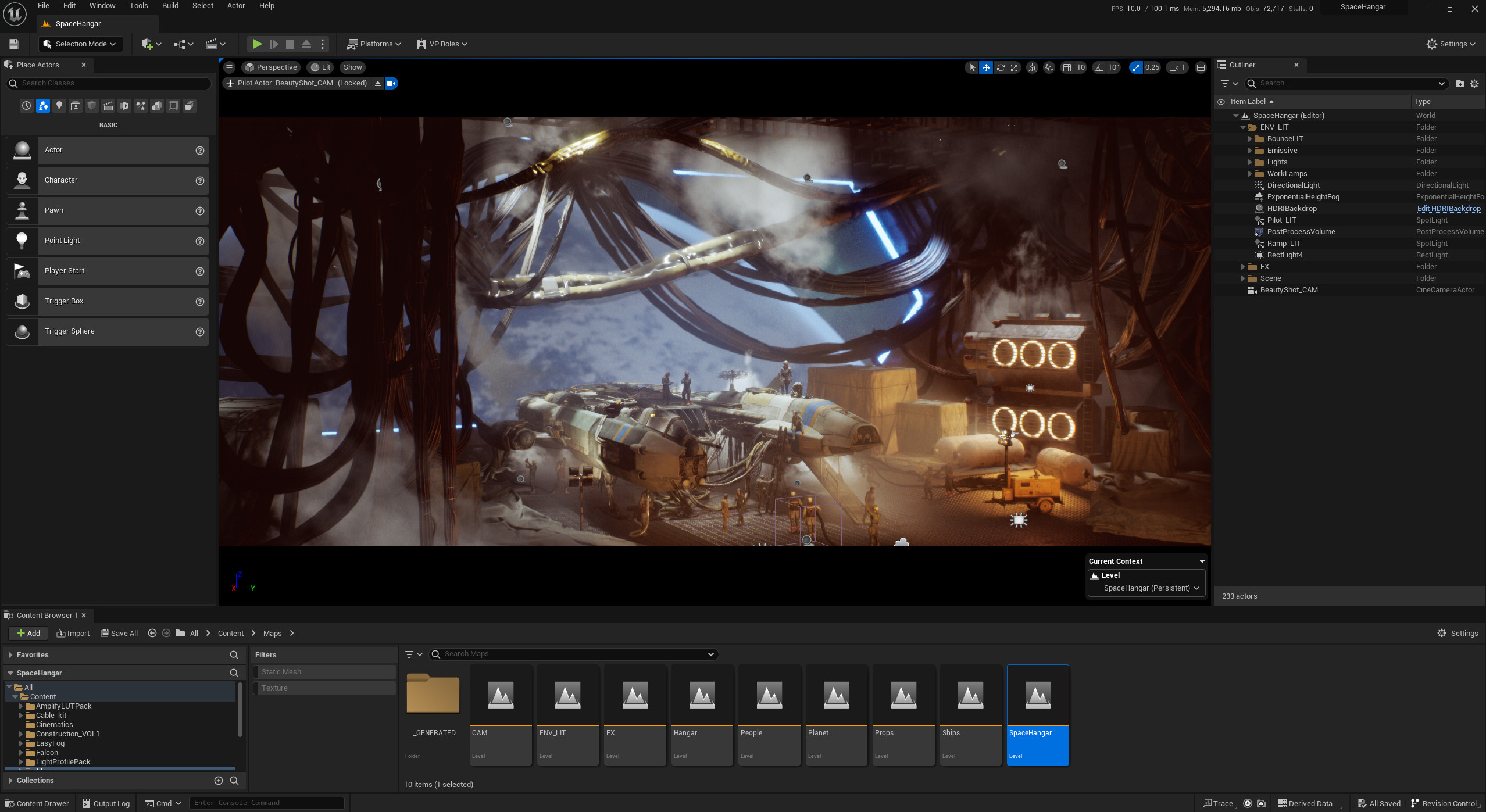Viewport: 1486px width, 812px height.
Task: Open the Cinematic clapperboard category icon
Action: [108, 106]
